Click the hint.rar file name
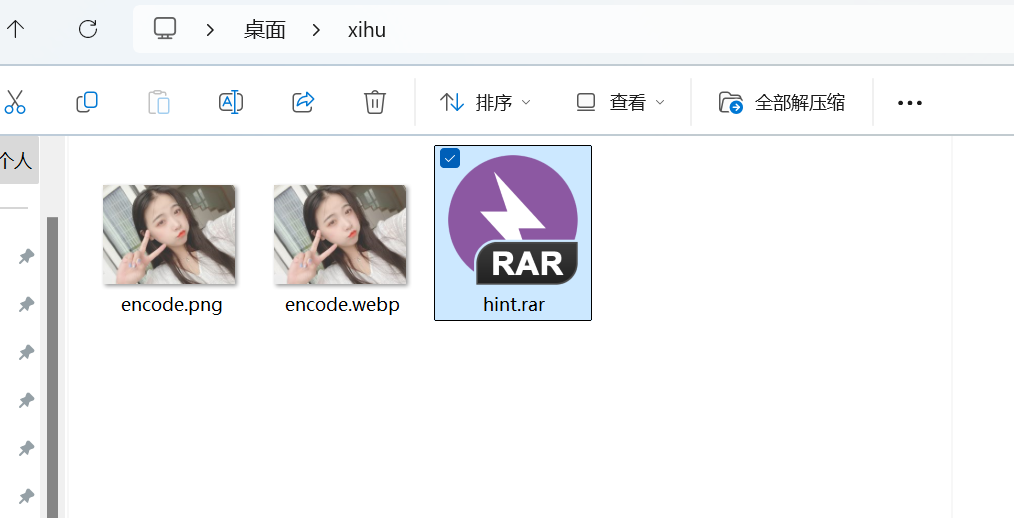Screen dimensions: 1014x518 click(x=513, y=304)
